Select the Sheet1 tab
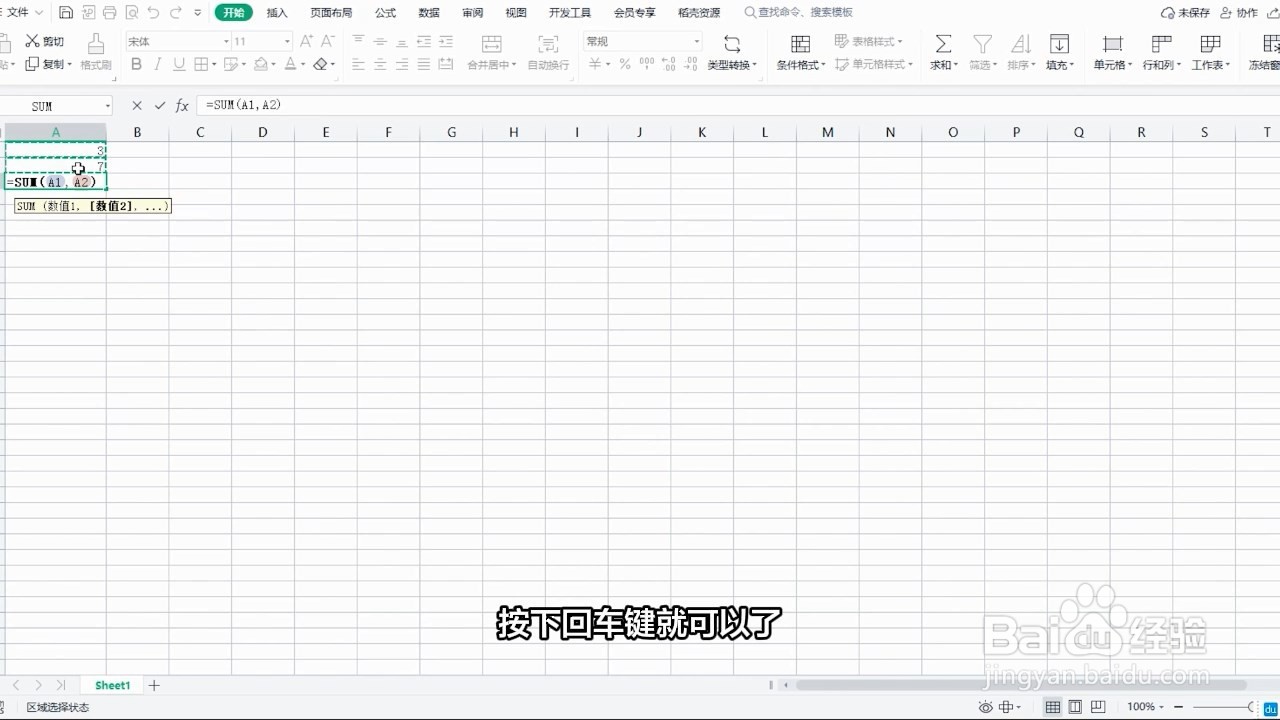This screenshot has height=720, width=1280. click(x=112, y=686)
